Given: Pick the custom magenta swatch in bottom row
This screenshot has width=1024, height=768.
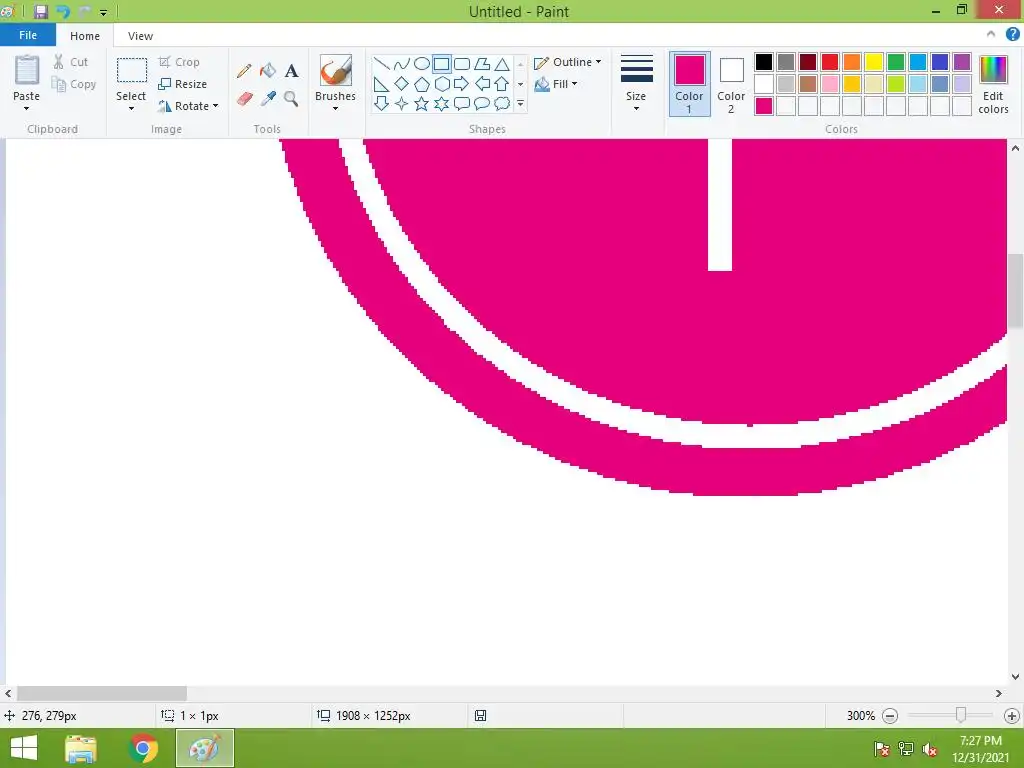Looking at the screenshot, I should 763,106.
